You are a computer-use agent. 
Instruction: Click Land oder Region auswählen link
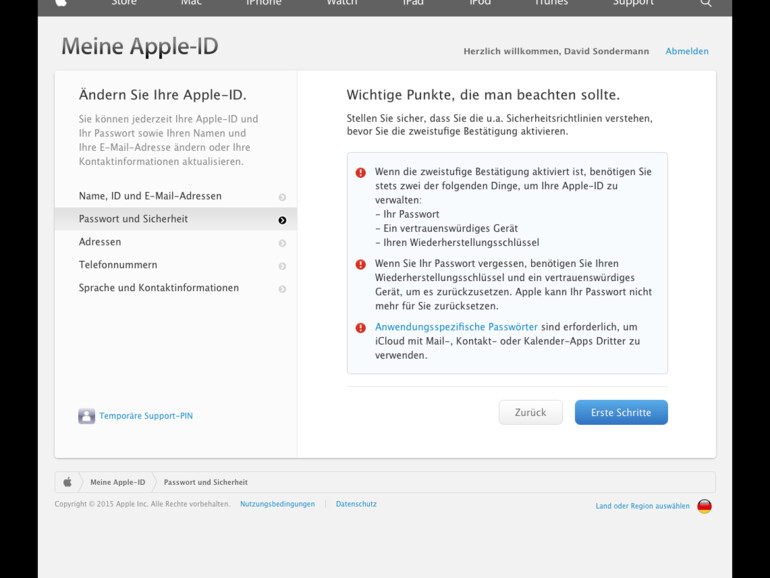tap(642, 506)
